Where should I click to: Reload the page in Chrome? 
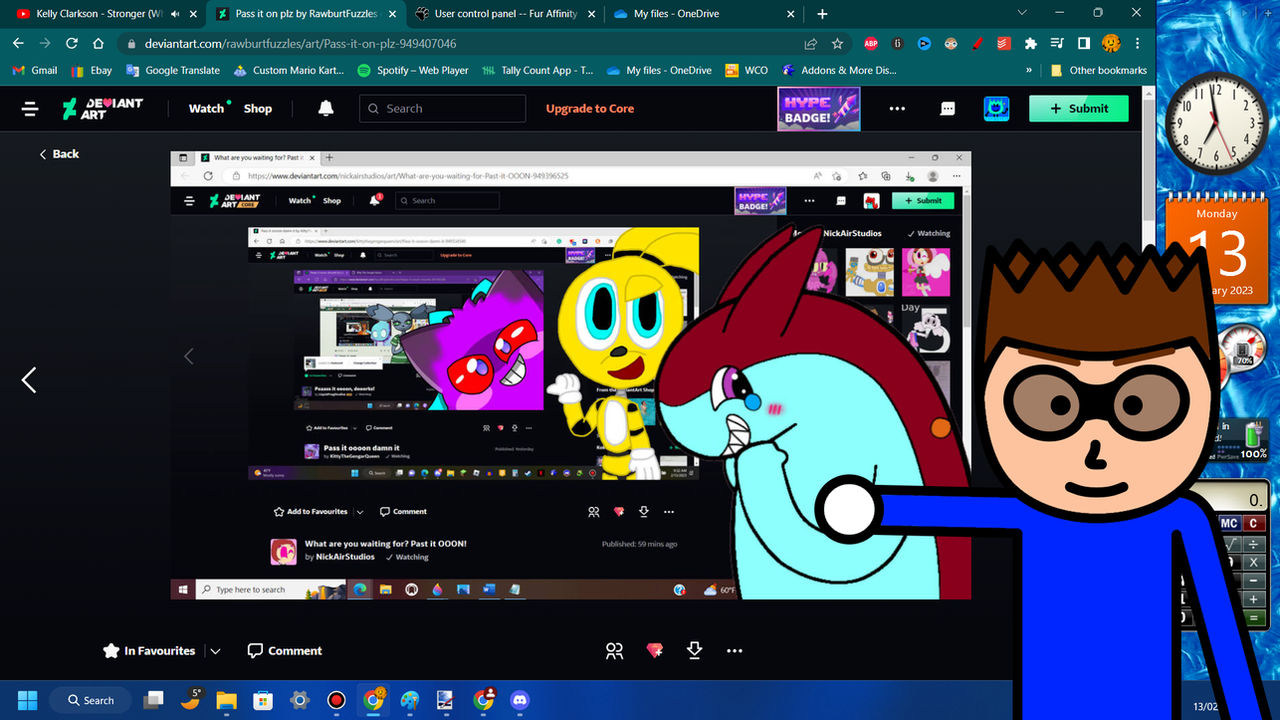click(72, 44)
